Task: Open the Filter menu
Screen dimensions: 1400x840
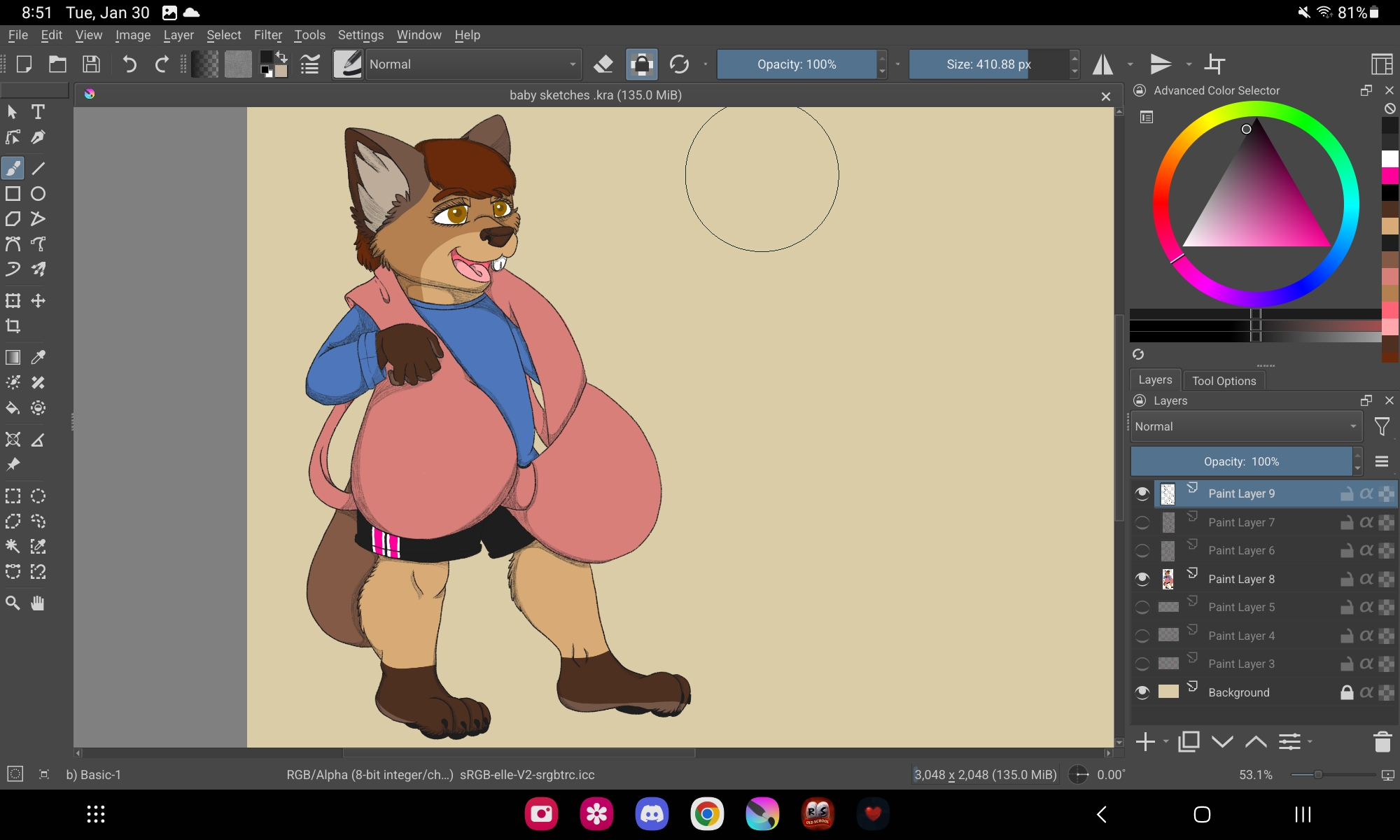Action: (267, 35)
